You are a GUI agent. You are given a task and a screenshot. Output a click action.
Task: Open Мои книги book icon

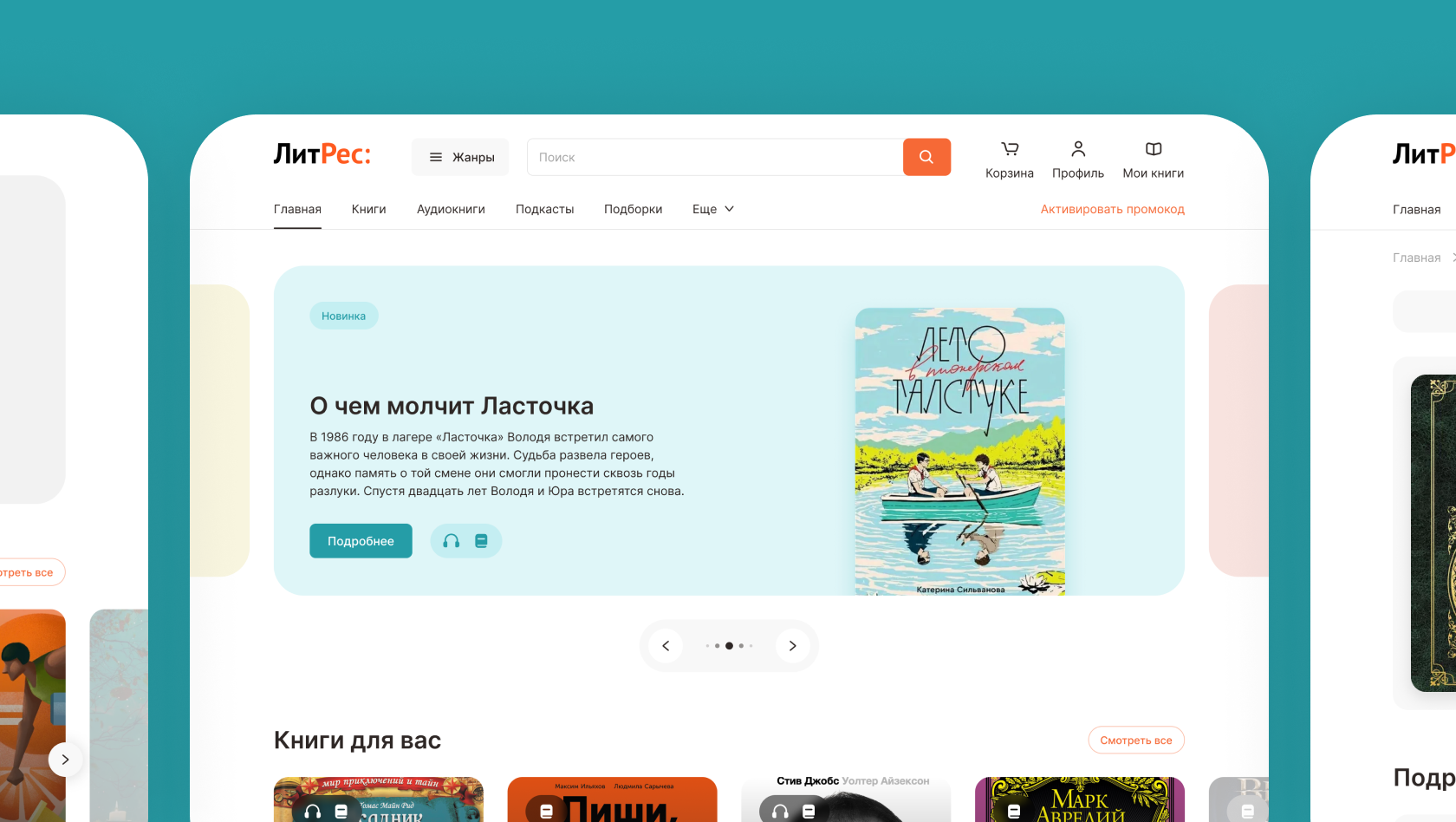pyautogui.click(x=1154, y=149)
